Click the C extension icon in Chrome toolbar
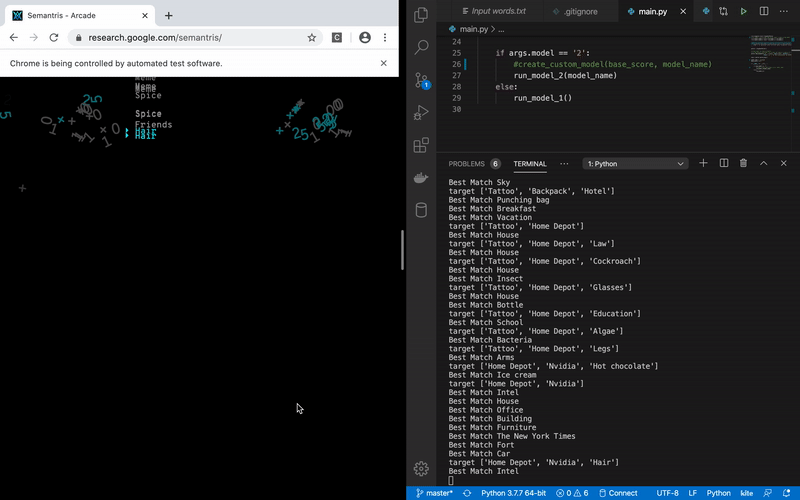Screen dimensions: 800x500 (337, 37)
